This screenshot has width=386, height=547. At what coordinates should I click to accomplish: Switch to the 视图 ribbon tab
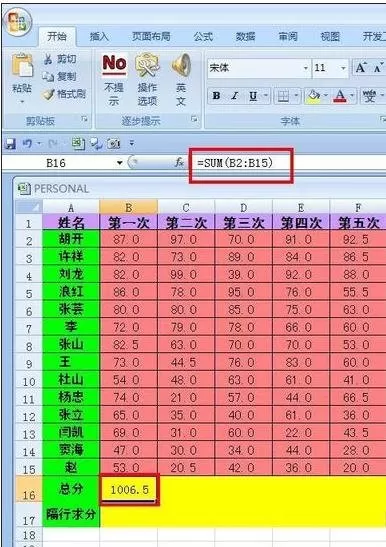coord(330,36)
